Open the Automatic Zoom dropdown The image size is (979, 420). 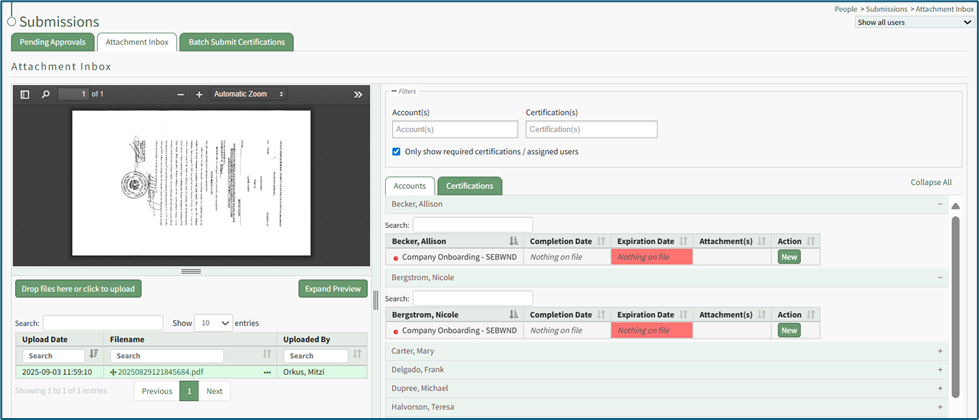(x=249, y=94)
